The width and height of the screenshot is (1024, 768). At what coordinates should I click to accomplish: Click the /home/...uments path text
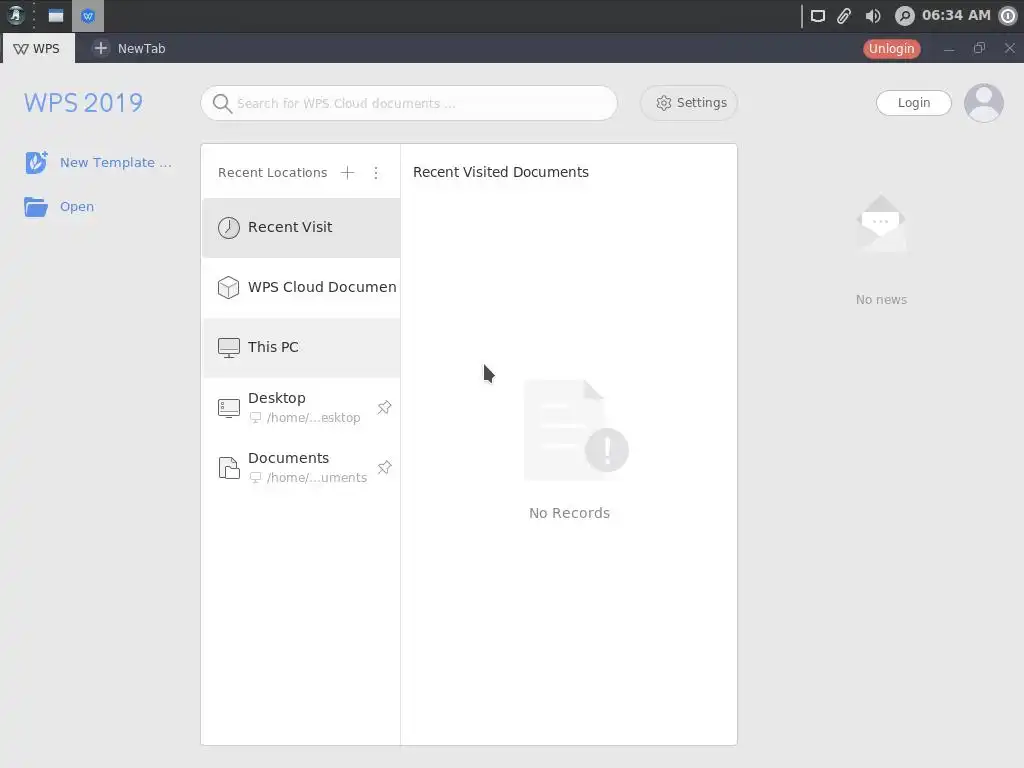point(317,478)
